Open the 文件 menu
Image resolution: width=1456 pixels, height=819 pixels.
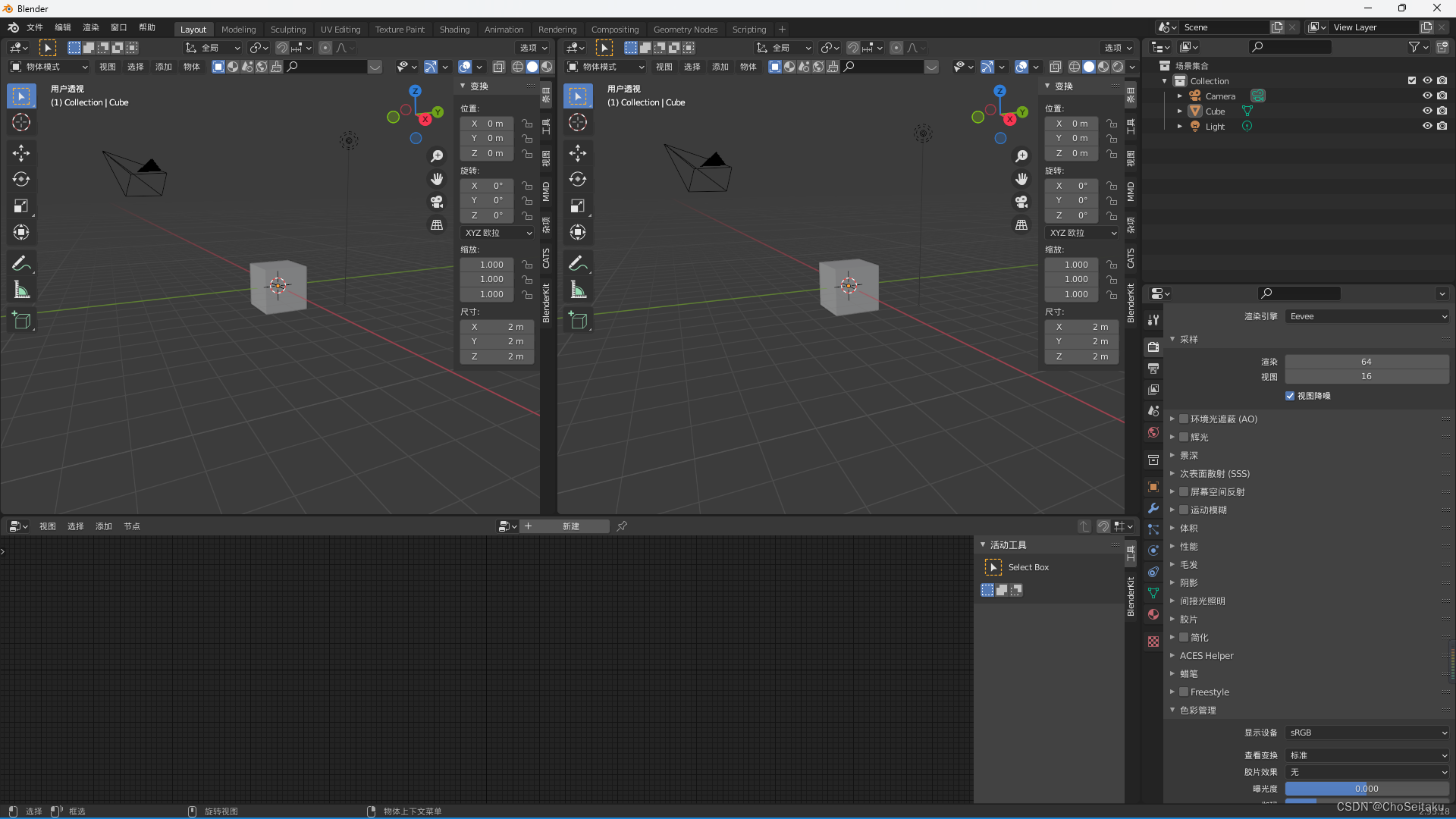[x=35, y=27]
